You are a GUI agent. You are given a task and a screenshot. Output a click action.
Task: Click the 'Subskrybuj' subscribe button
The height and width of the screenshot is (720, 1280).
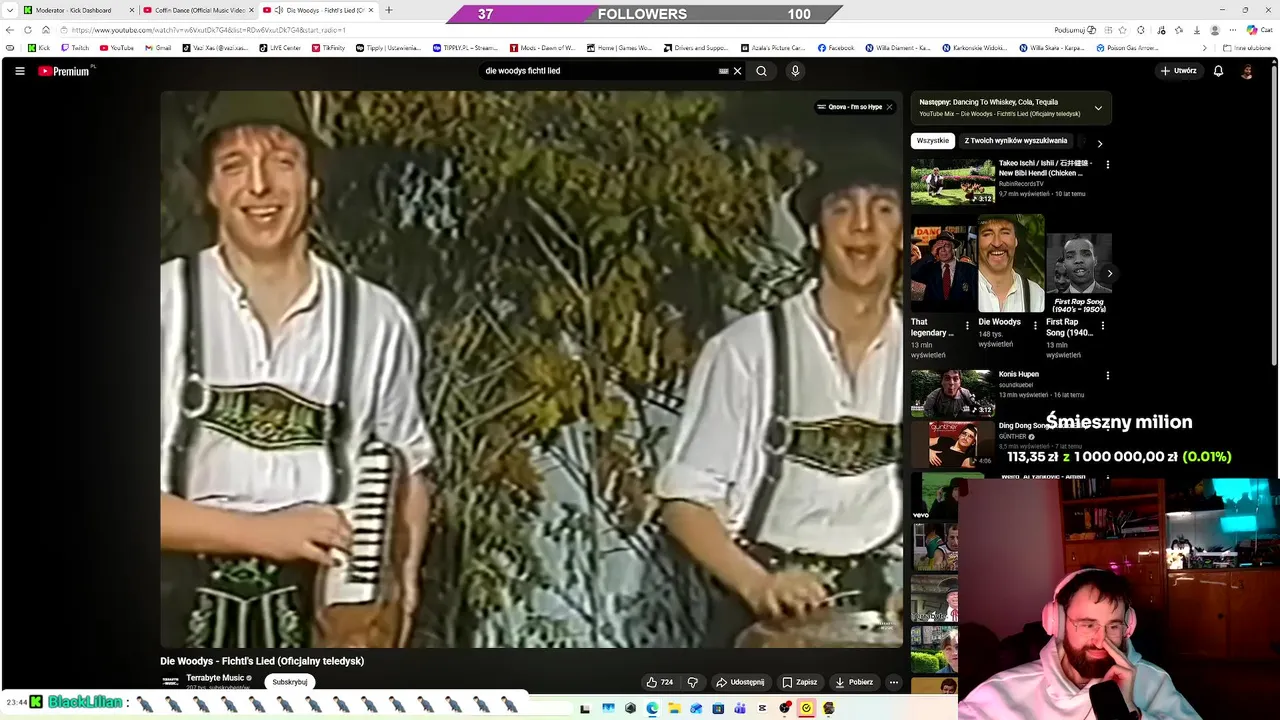[x=290, y=682]
